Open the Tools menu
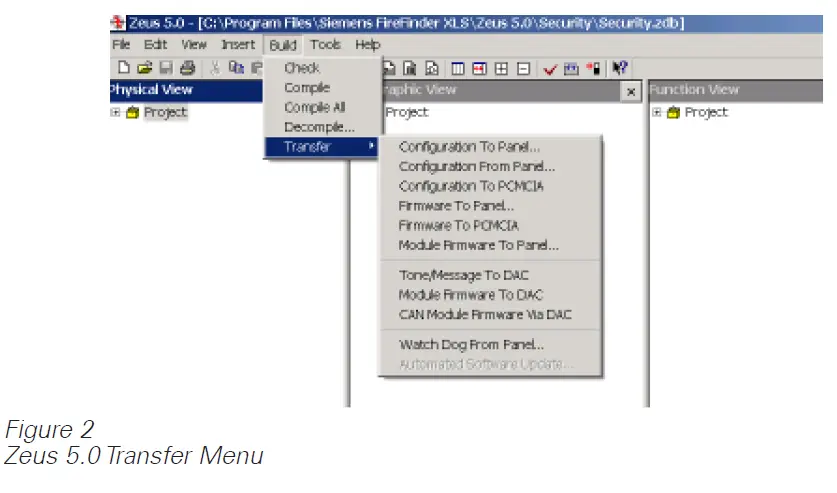This screenshot has width=837, height=493. pyautogui.click(x=326, y=45)
